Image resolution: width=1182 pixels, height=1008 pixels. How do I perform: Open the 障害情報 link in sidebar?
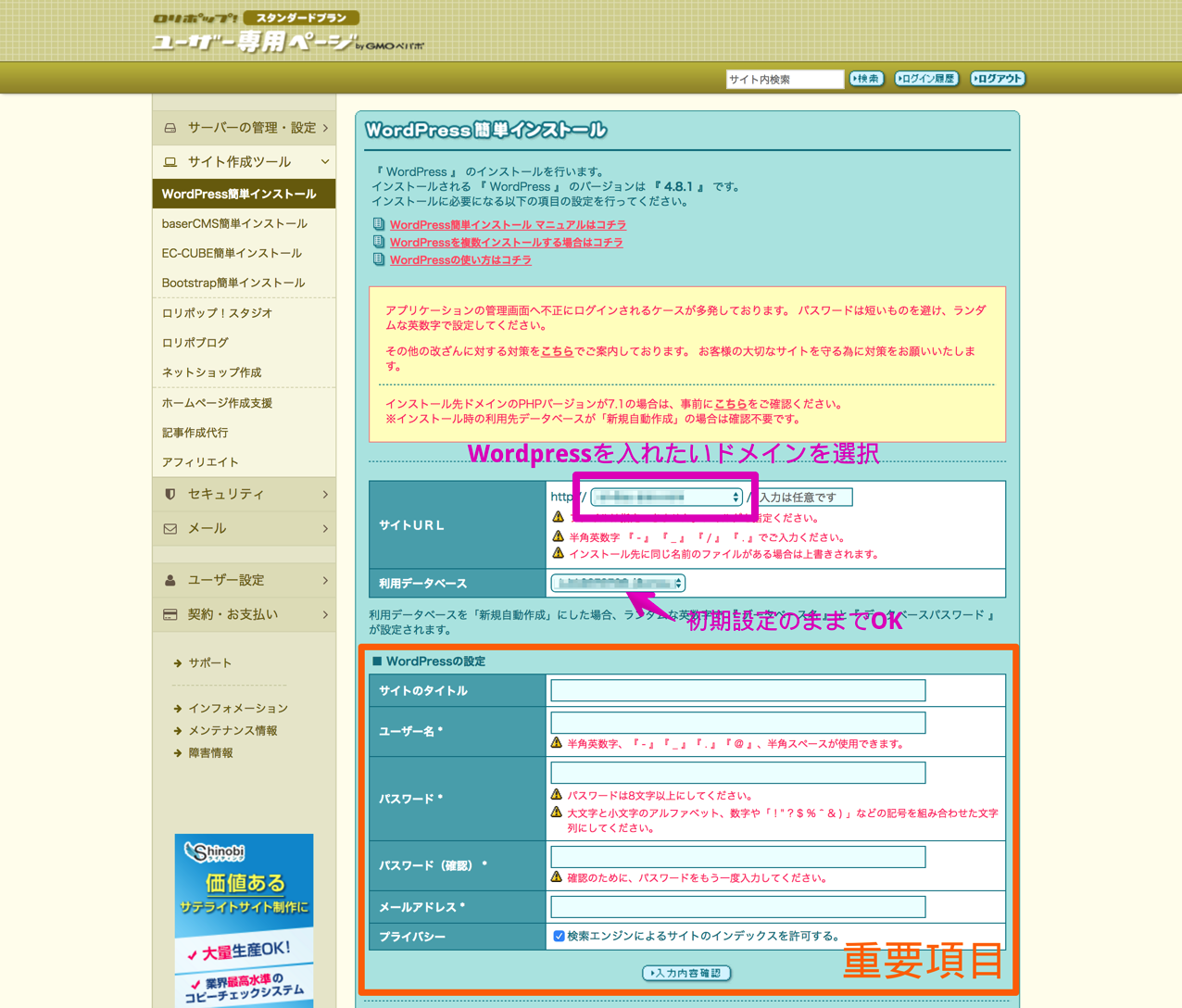click(210, 753)
